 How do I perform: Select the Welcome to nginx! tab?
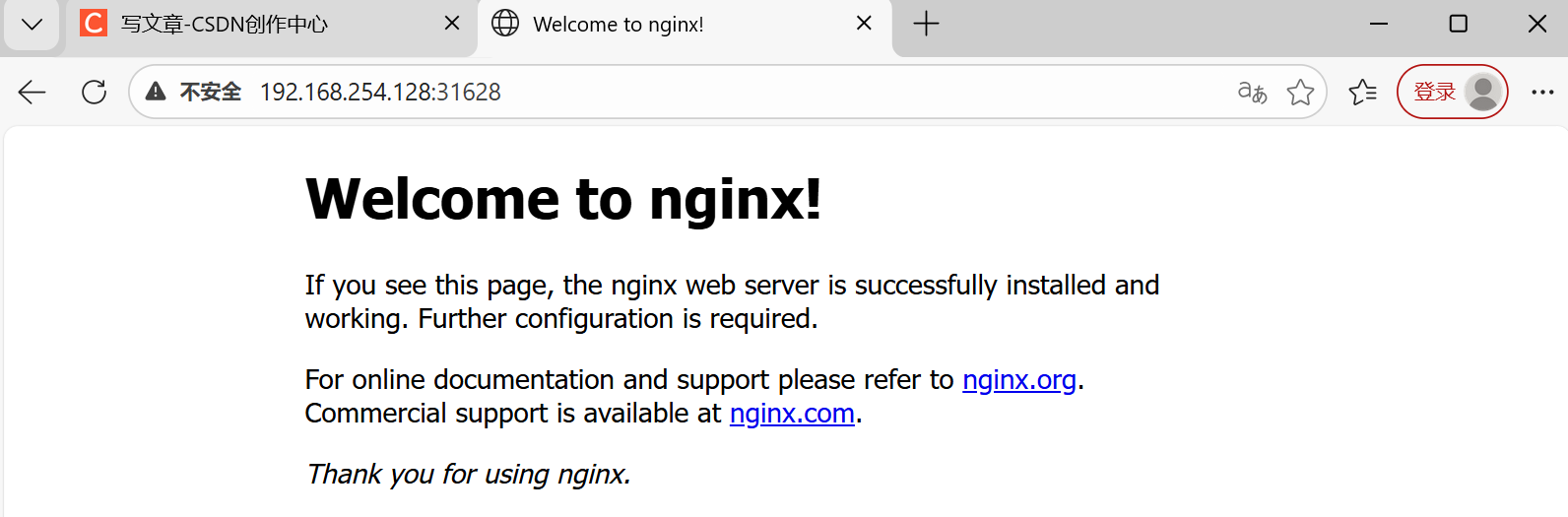tap(685, 25)
